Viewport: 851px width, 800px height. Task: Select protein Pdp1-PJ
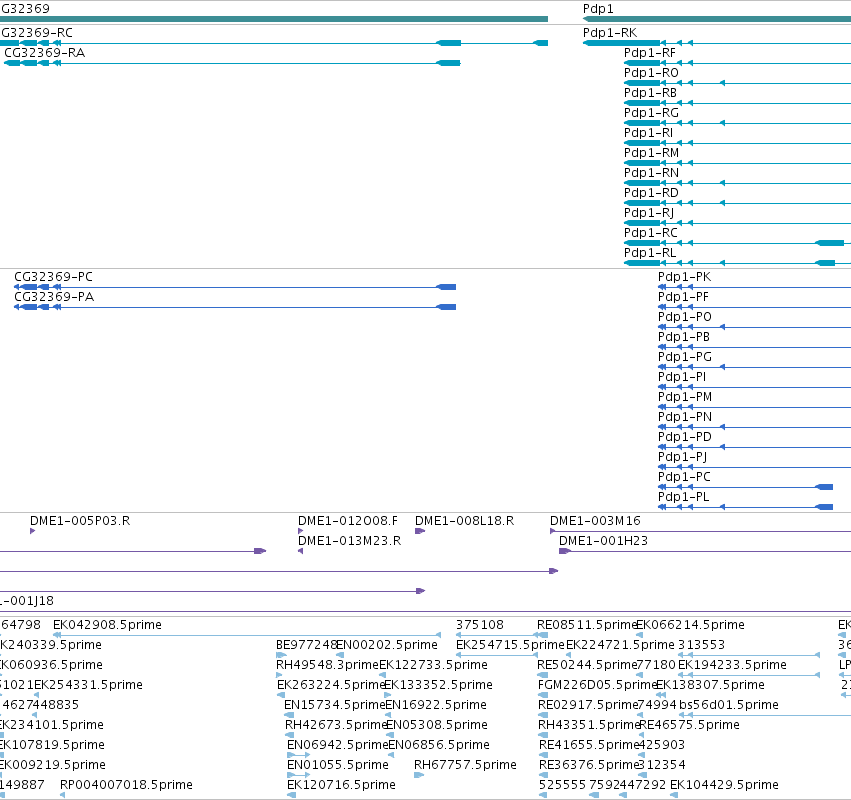coord(682,457)
